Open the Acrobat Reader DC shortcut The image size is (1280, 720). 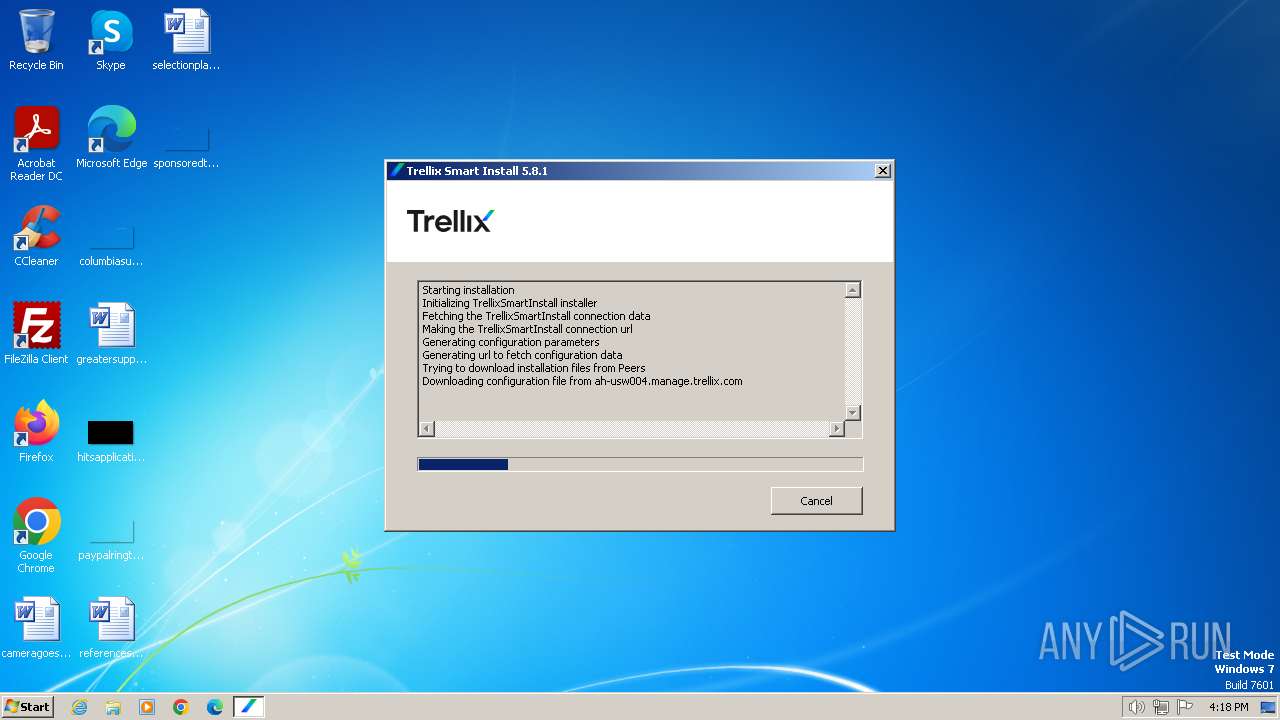[36, 144]
